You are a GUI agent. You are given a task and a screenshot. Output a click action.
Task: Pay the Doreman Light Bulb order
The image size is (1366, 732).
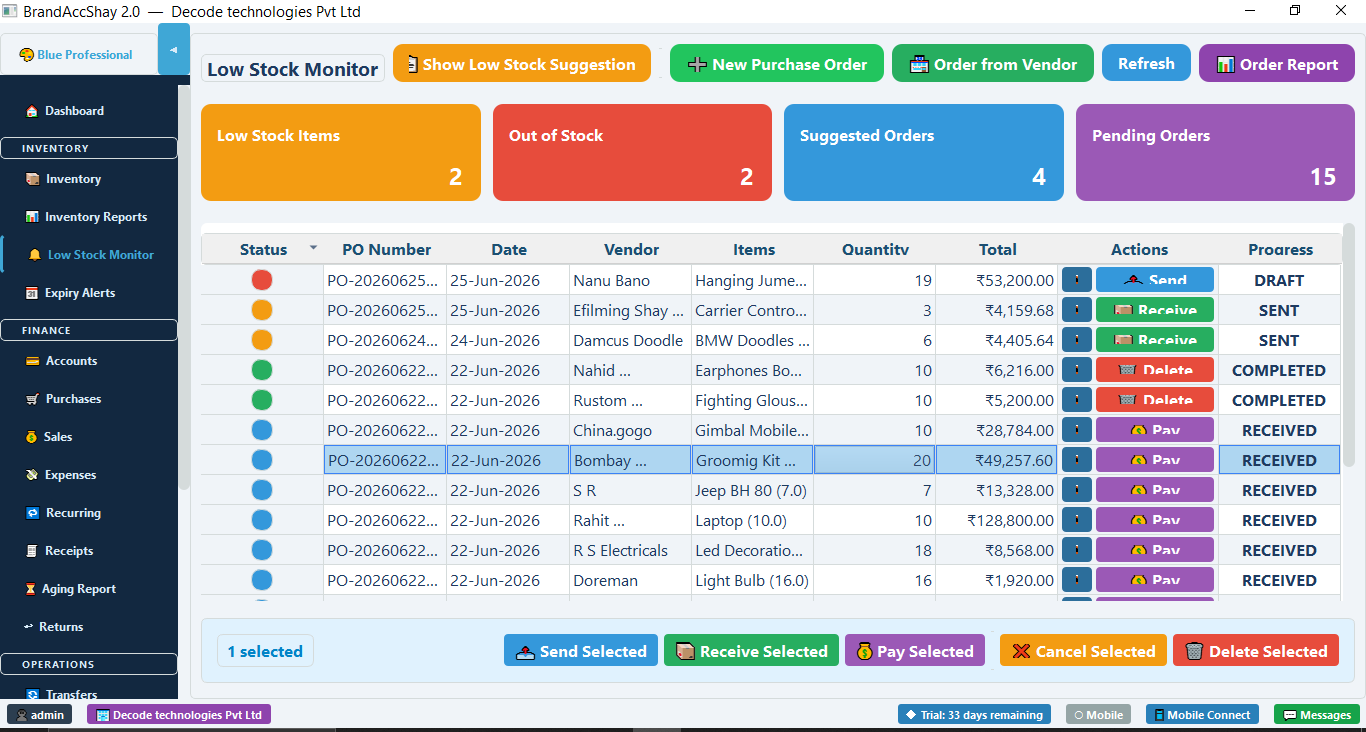click(x=1155, y=580)
